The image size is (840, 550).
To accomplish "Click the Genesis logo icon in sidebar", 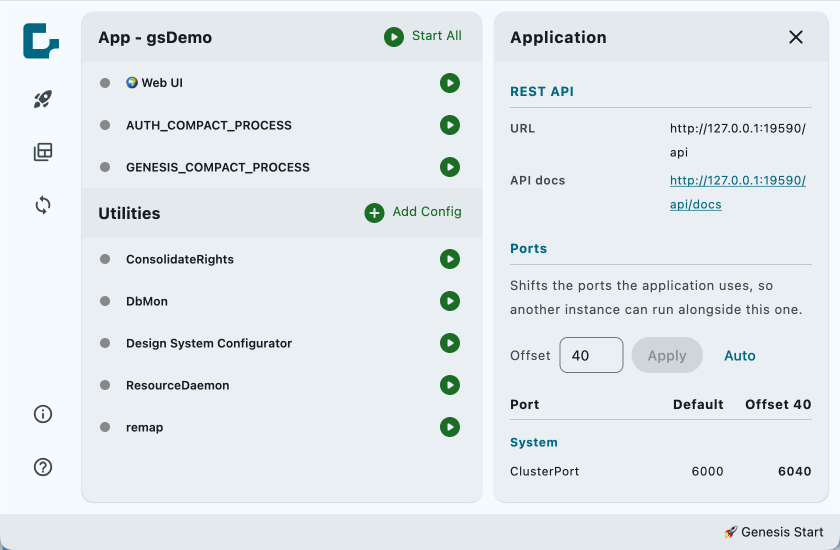I will click(x=41, y=41).
